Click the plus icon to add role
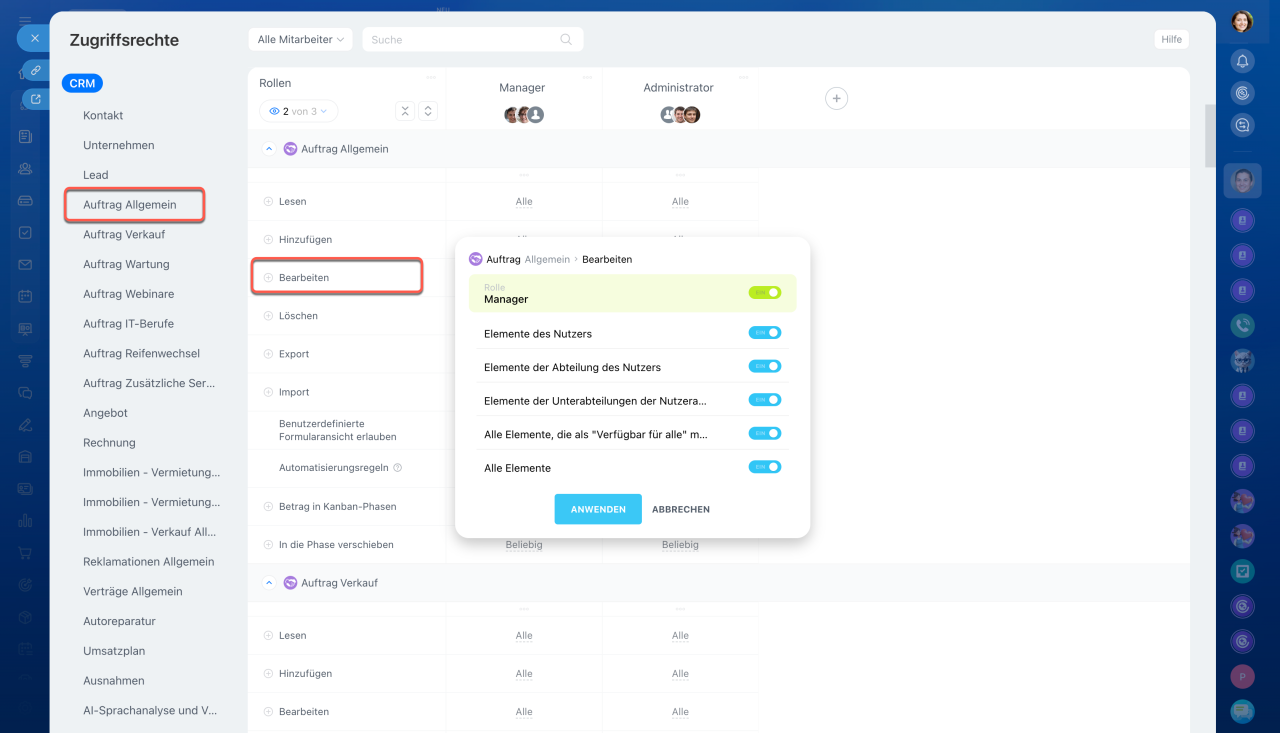 point(837,98)
